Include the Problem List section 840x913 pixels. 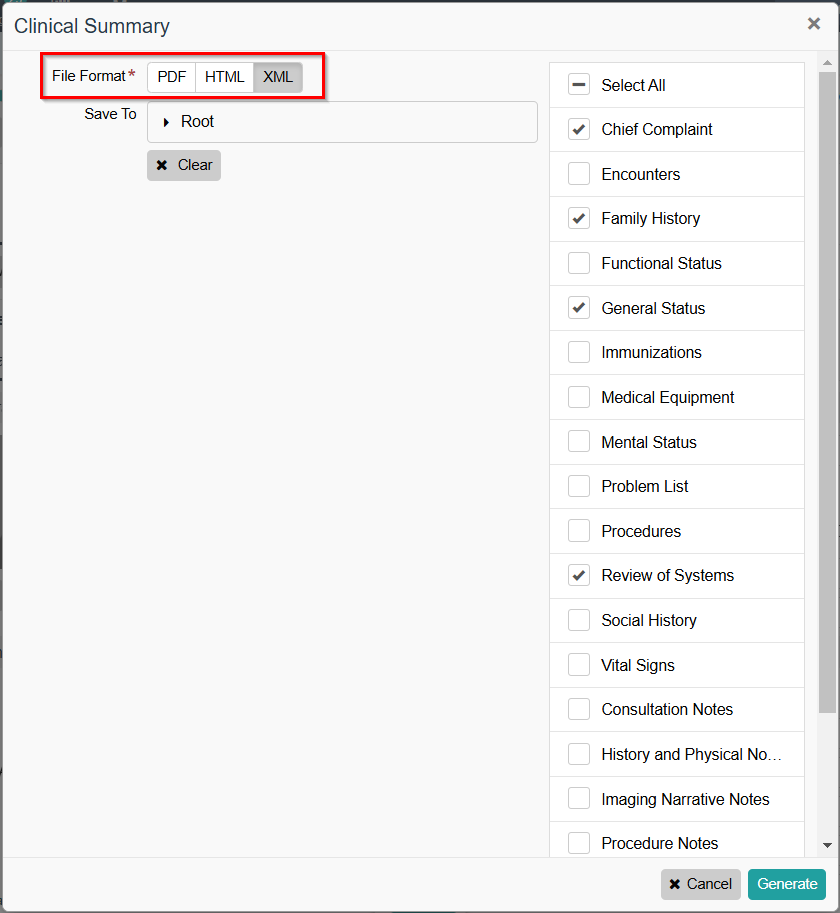pos(579,487)
